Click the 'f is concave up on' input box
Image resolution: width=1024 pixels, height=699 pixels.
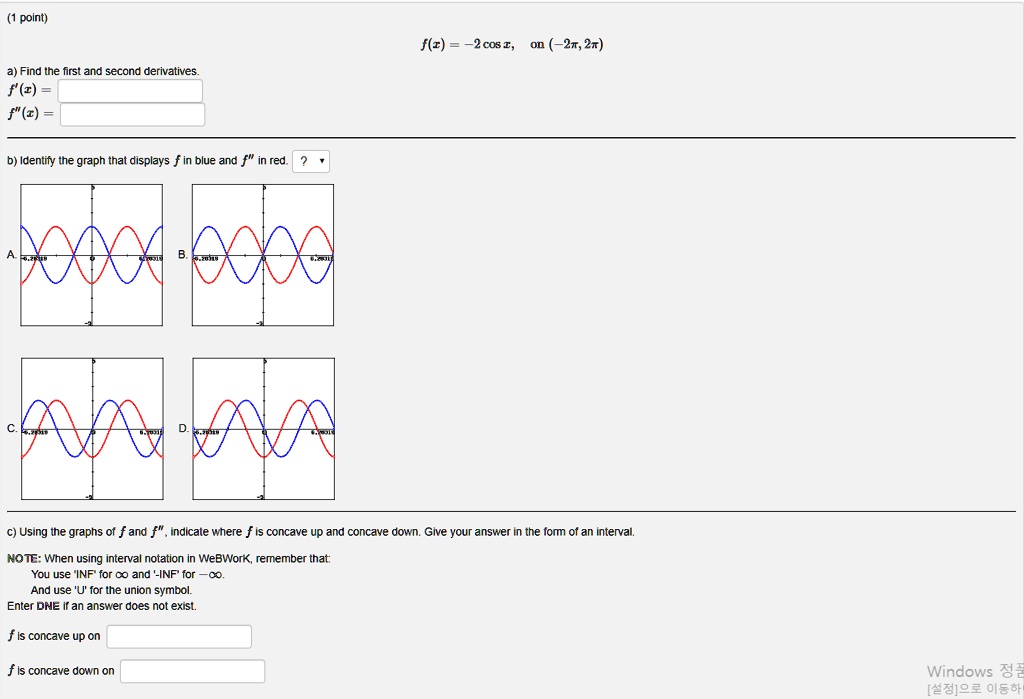[x=178, y=636]
